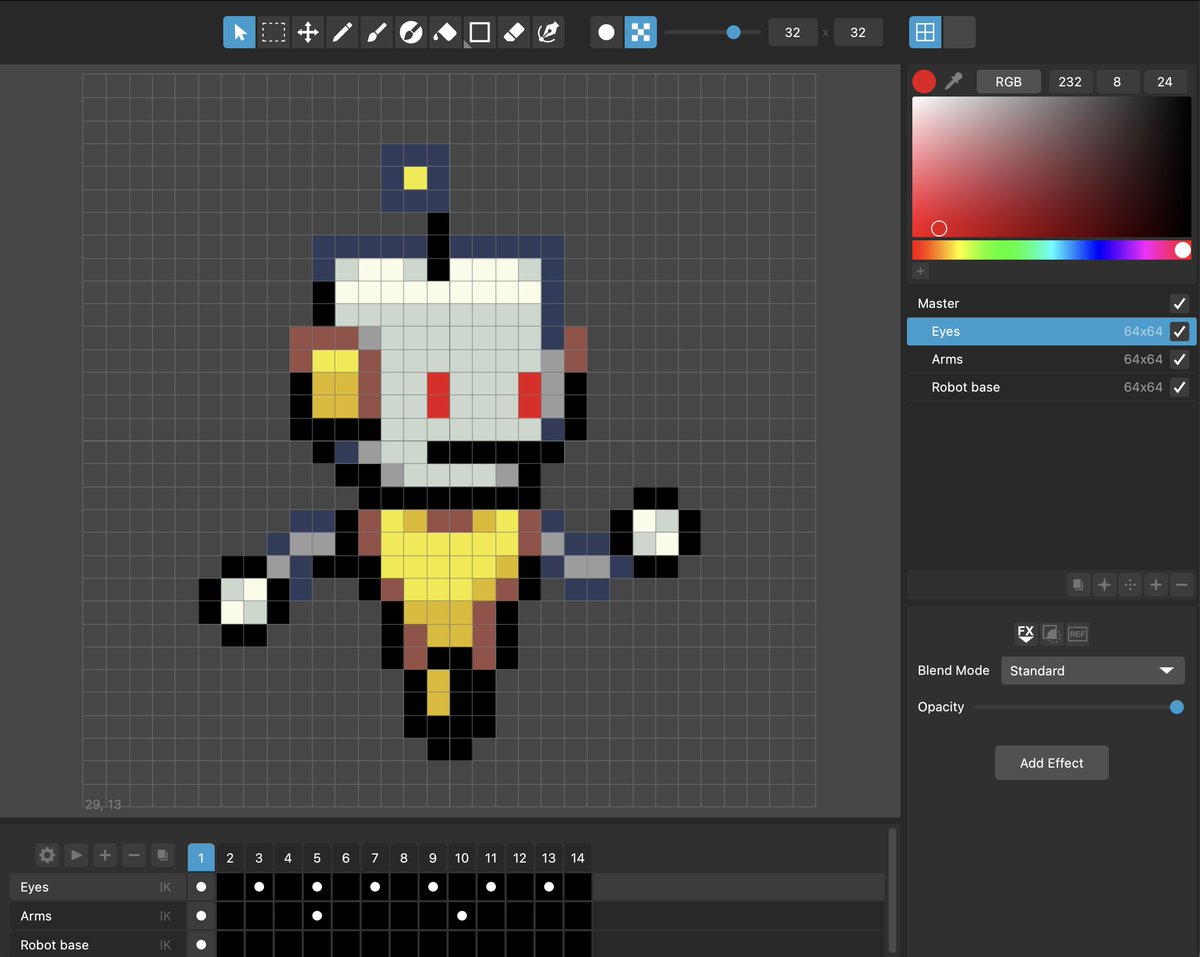Screen dimensions: 1200x957
Task: Add a new layer with plus icon
Action: [x=1156, y=585]
